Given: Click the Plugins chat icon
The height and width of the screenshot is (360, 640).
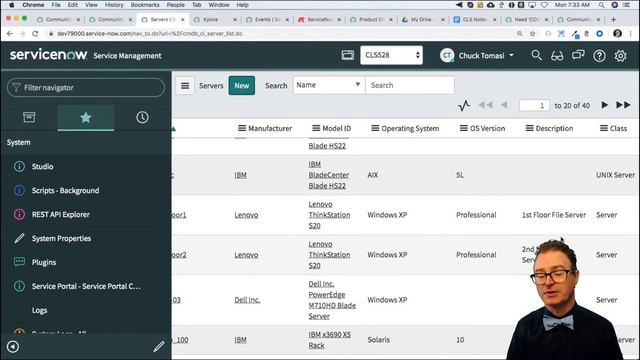Looking at the screenshot, I should point(19,262).
